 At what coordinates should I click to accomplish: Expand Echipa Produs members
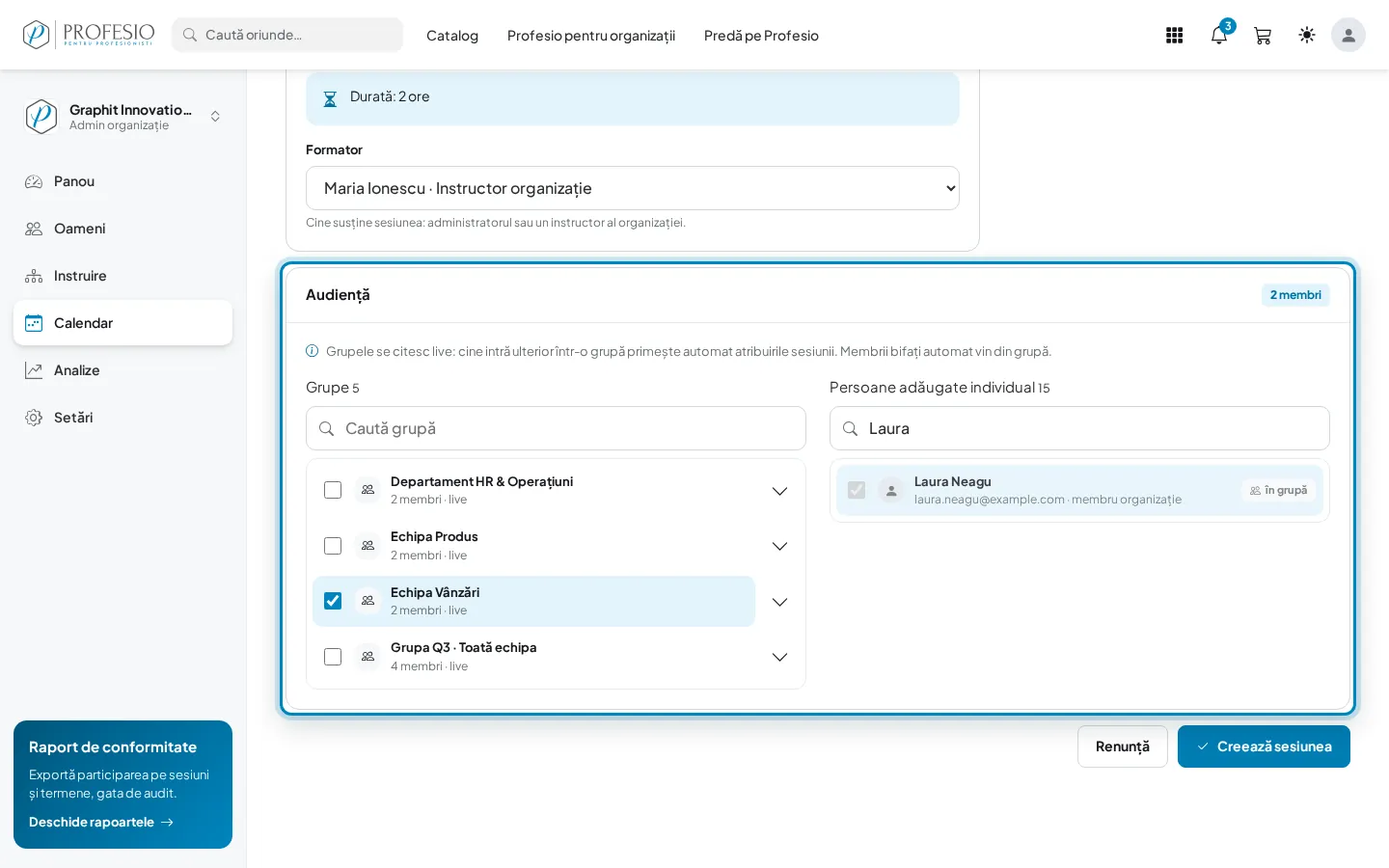[779, 546]
